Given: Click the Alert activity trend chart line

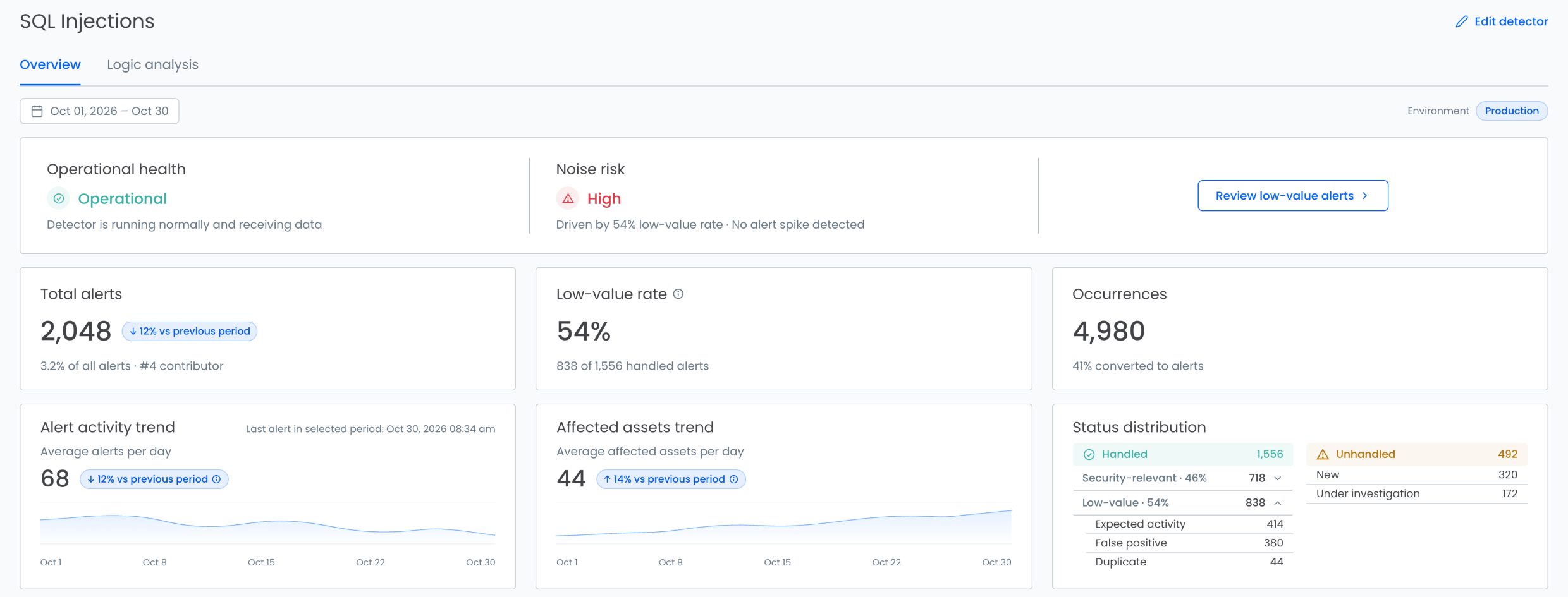Looking at the screenshot, I should pos(267,526).
